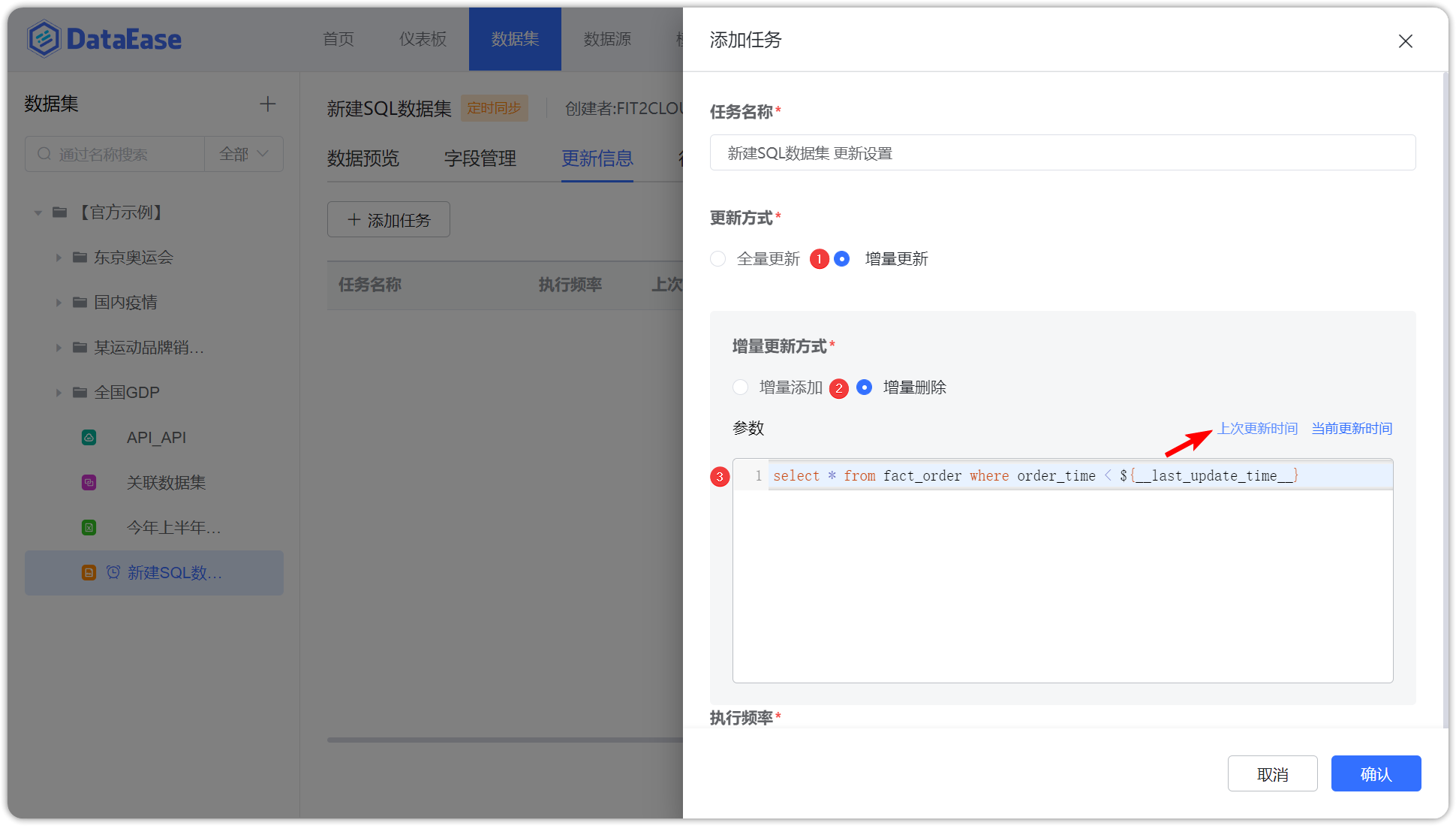Open the 全部 filter dropdown
Image resolution: width=1456 pixels, height=826 pixels.
[x=244, y=154]
